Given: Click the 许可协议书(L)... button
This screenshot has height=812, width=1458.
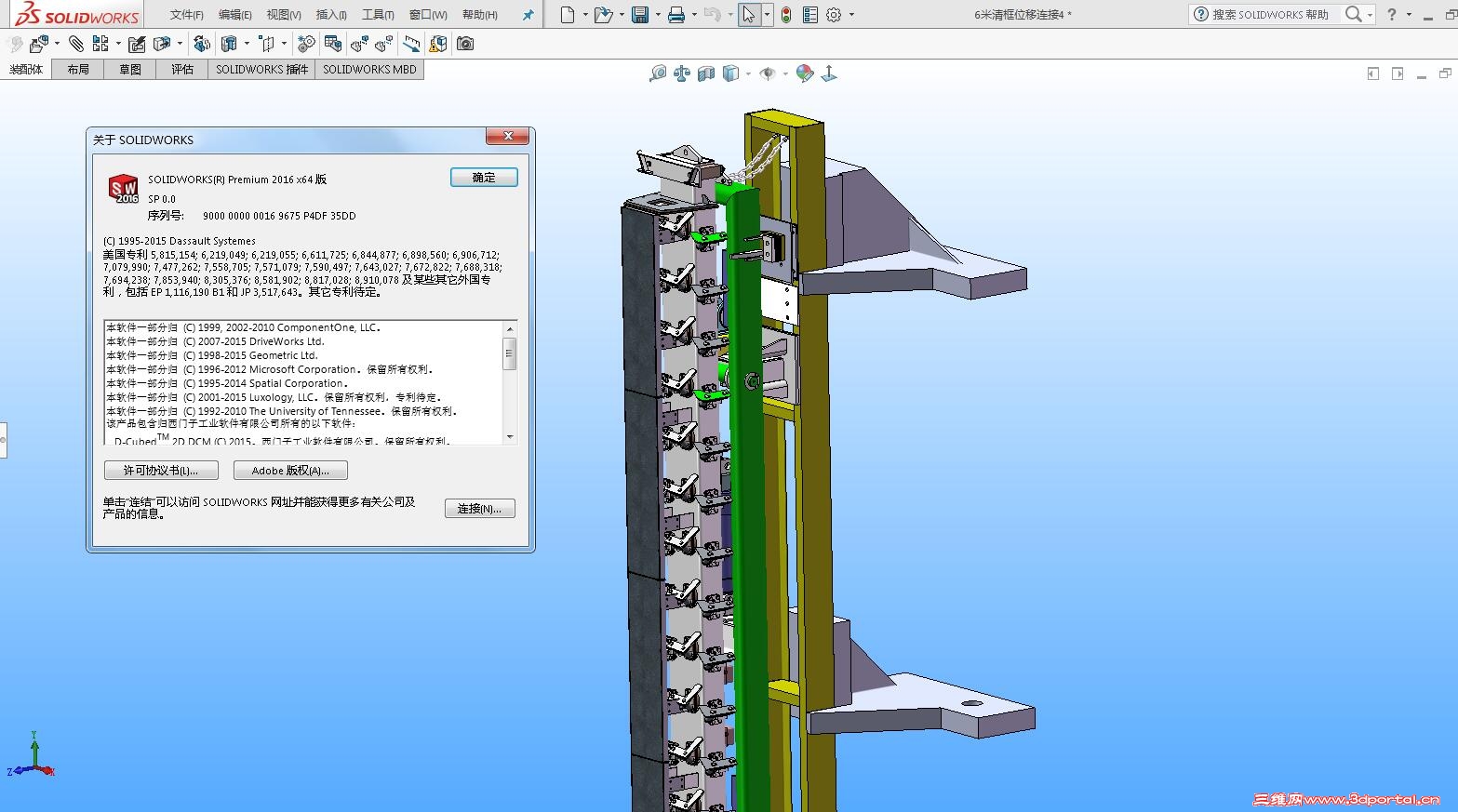Looking at the screenshot, I should tap(161, 471).
